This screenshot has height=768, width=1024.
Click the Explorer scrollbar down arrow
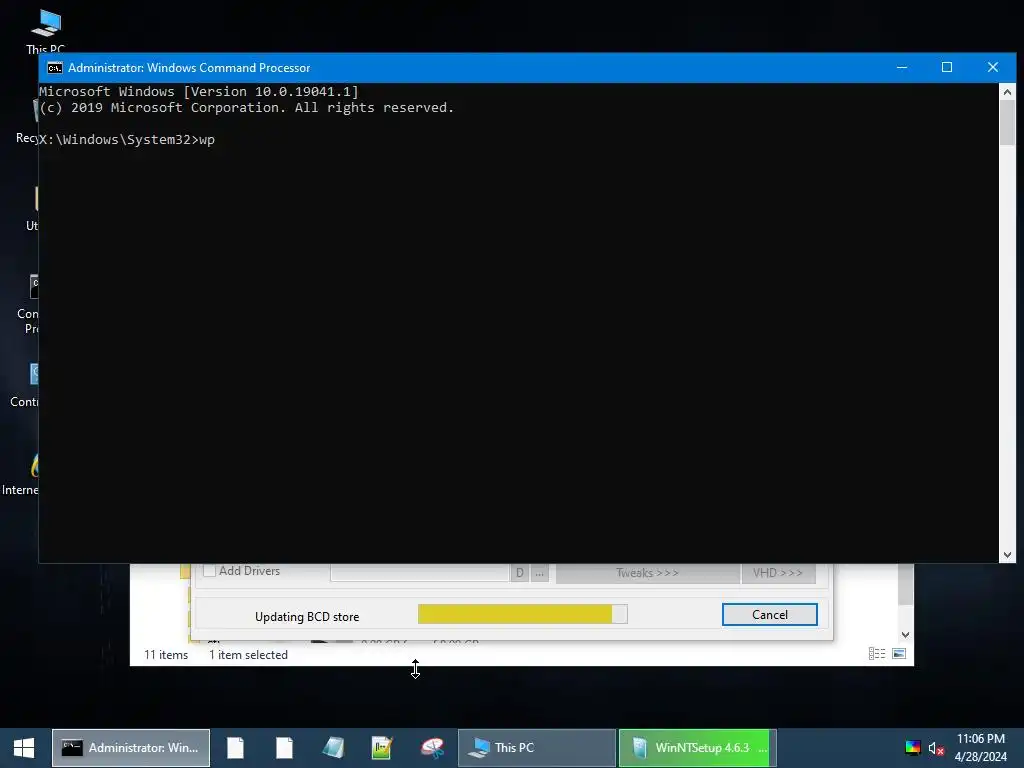(x=905, y=634)
